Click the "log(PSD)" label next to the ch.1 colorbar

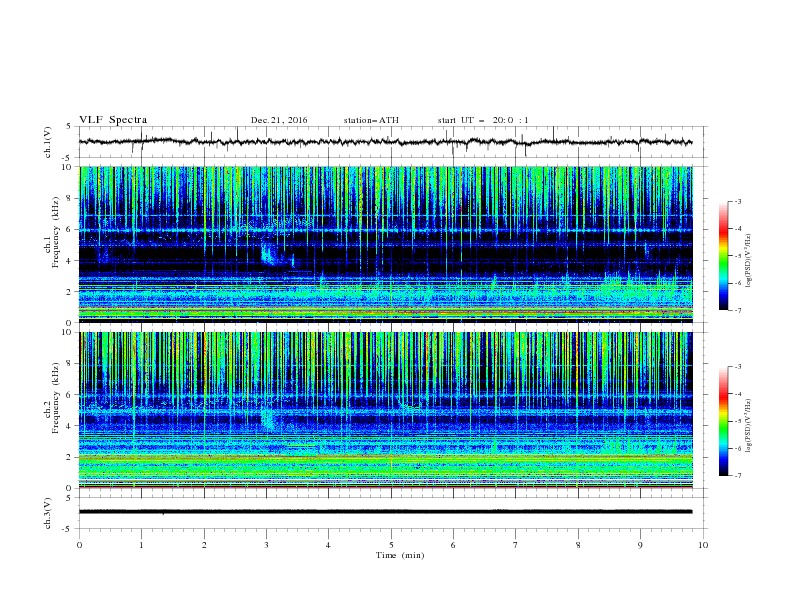[x=748, y=261]
